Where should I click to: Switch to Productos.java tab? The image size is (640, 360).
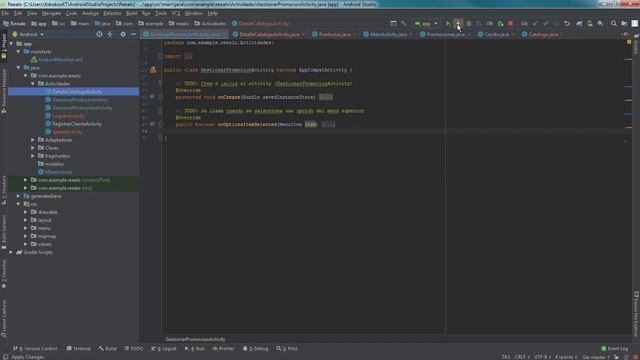click(x=334, y=34)
